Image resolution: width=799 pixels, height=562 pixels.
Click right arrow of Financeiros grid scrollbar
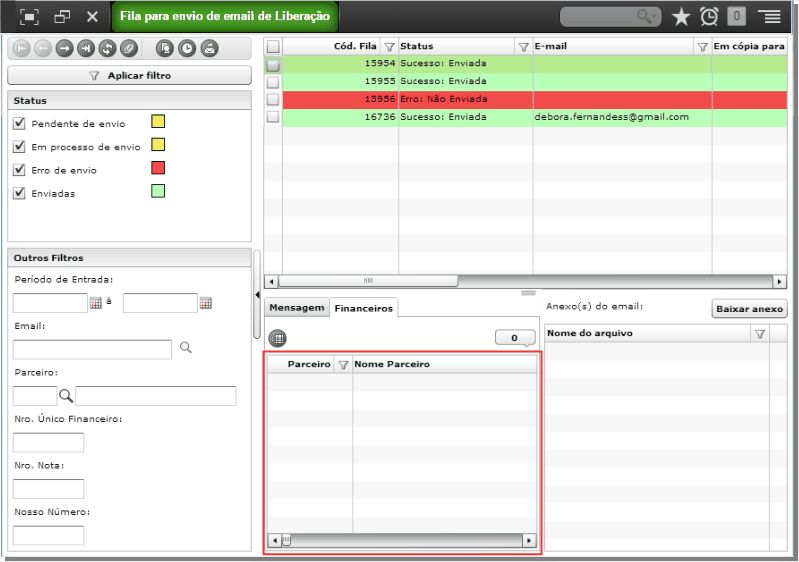tap(529, 540)
